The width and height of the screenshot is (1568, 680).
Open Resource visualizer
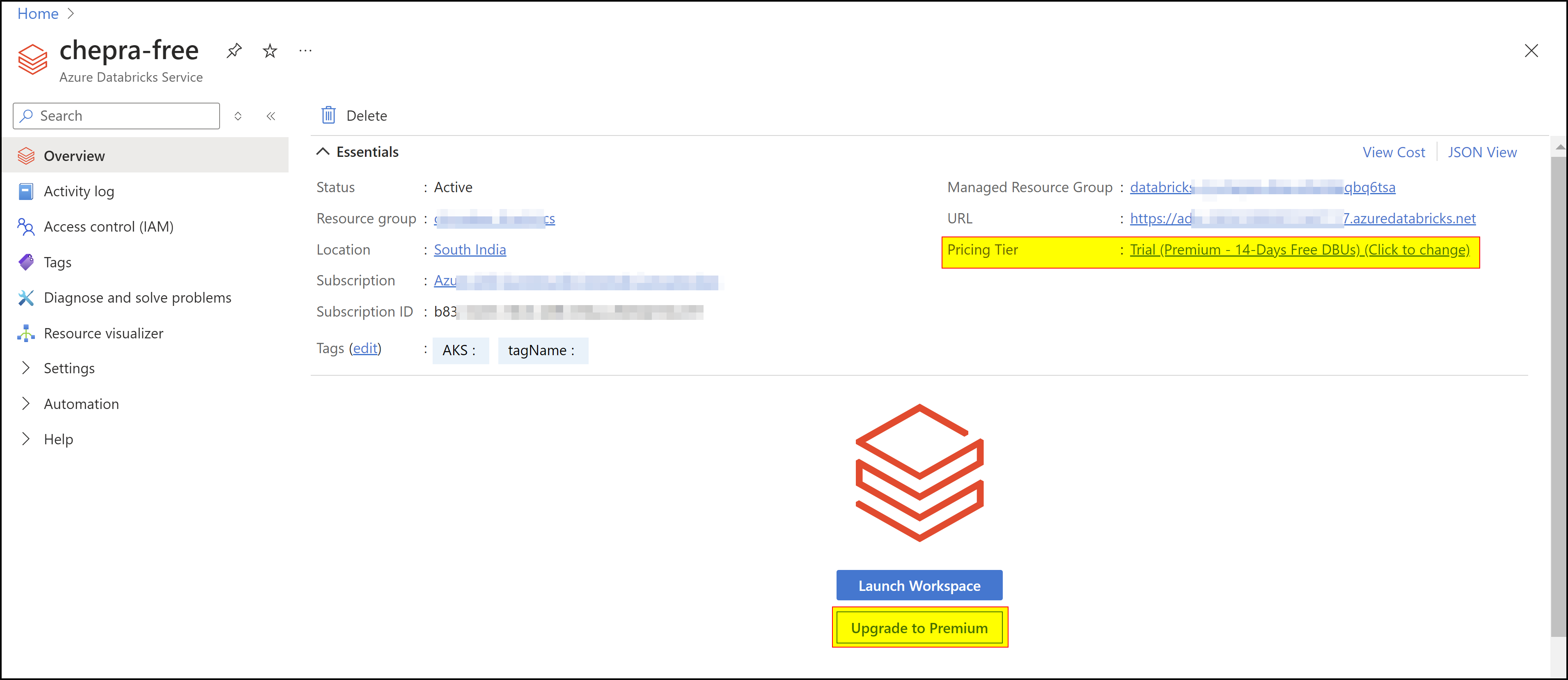pos(103,333)
